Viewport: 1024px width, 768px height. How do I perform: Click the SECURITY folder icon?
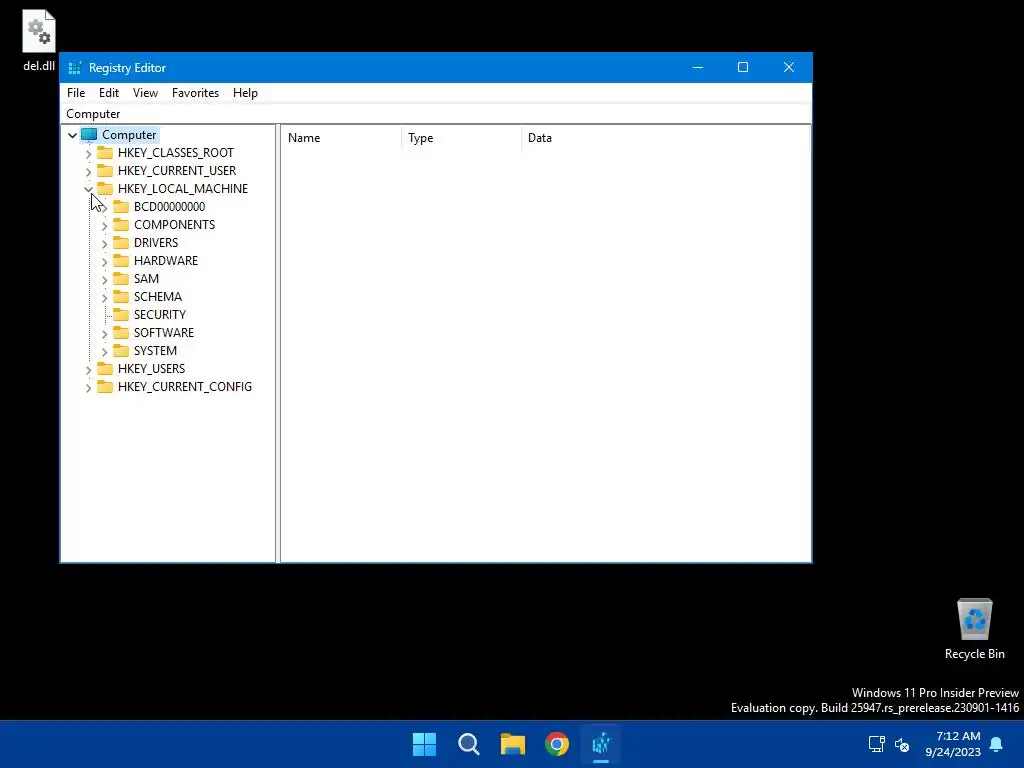pyautogui.click(x=121, y=315)
